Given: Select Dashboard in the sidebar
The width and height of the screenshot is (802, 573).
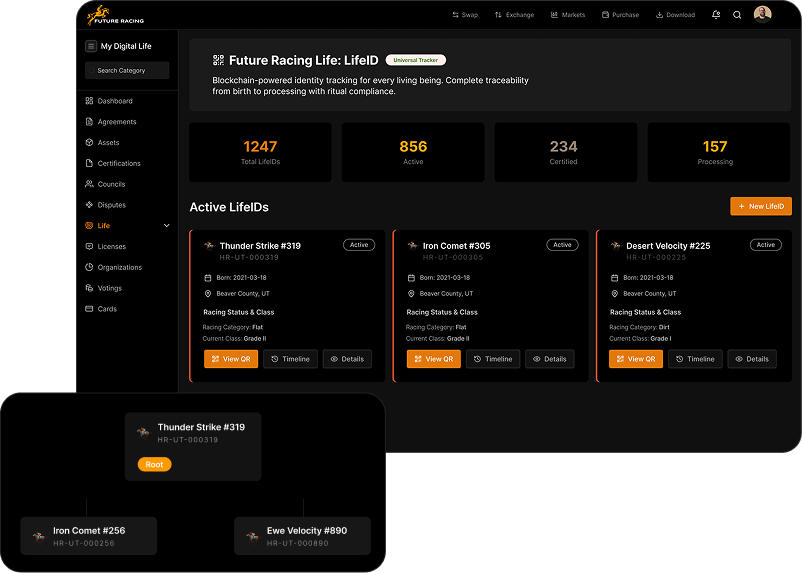Looking at the screenshot, I should point(114,101).
